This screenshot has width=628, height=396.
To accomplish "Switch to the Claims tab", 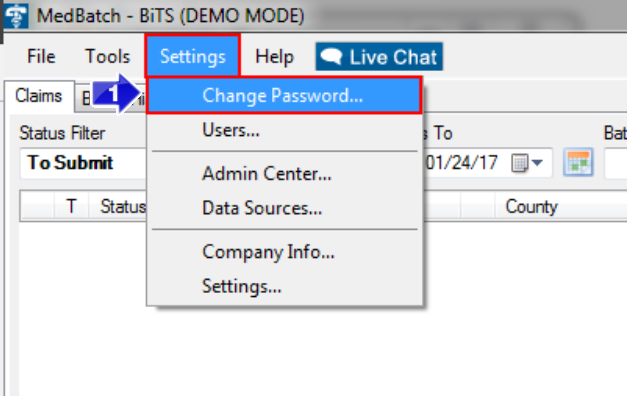I will [x=39, y=96].
